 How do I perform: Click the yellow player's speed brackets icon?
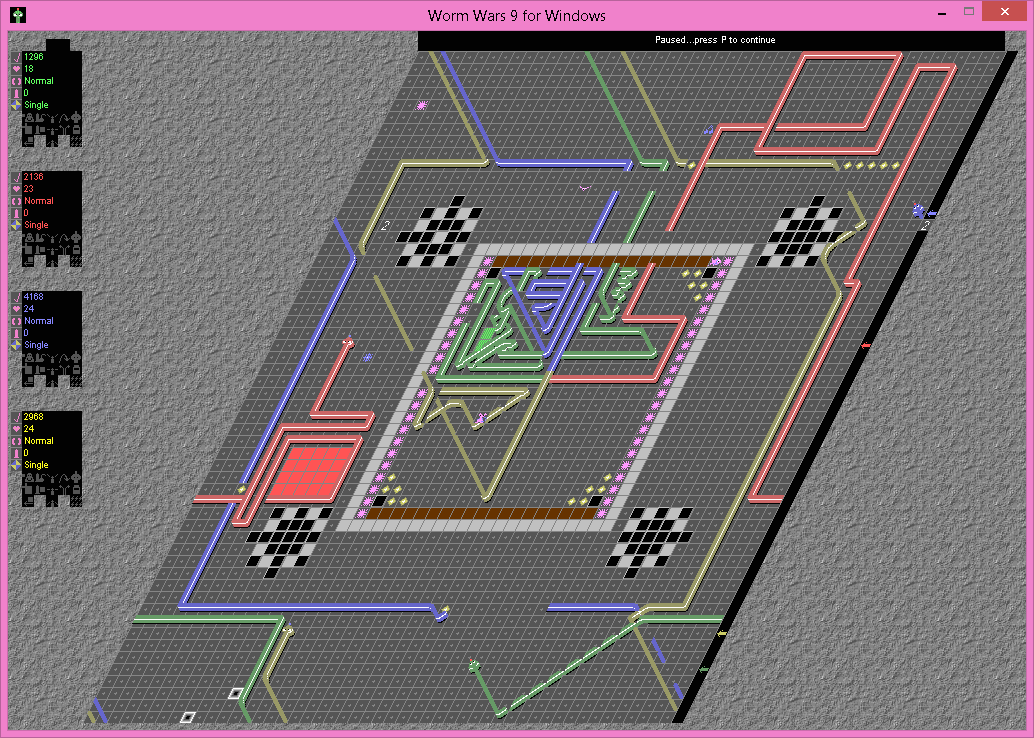(x=16, y=441)
